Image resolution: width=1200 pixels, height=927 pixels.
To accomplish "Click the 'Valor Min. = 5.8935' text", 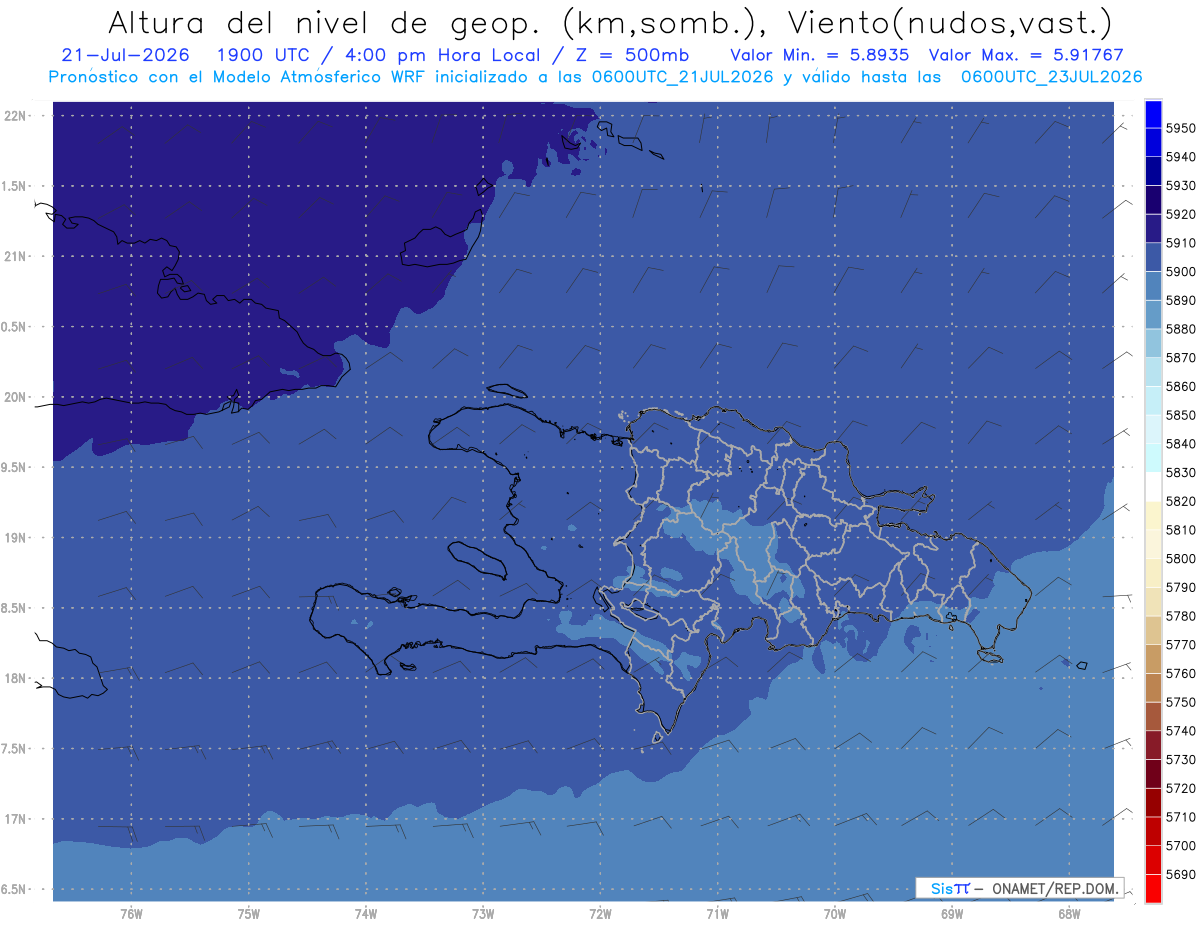I will click(x=820, y=55).
